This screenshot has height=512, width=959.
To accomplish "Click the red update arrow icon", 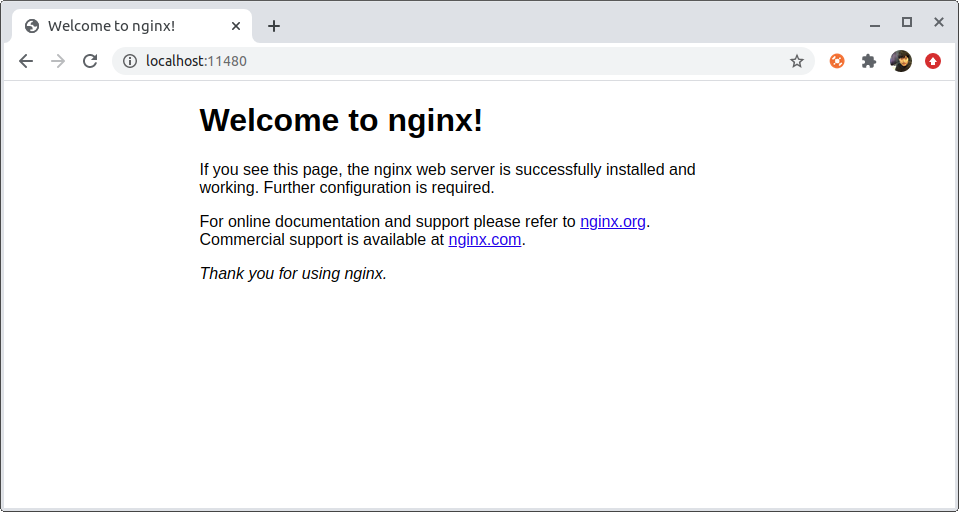I will coord(933,61).
